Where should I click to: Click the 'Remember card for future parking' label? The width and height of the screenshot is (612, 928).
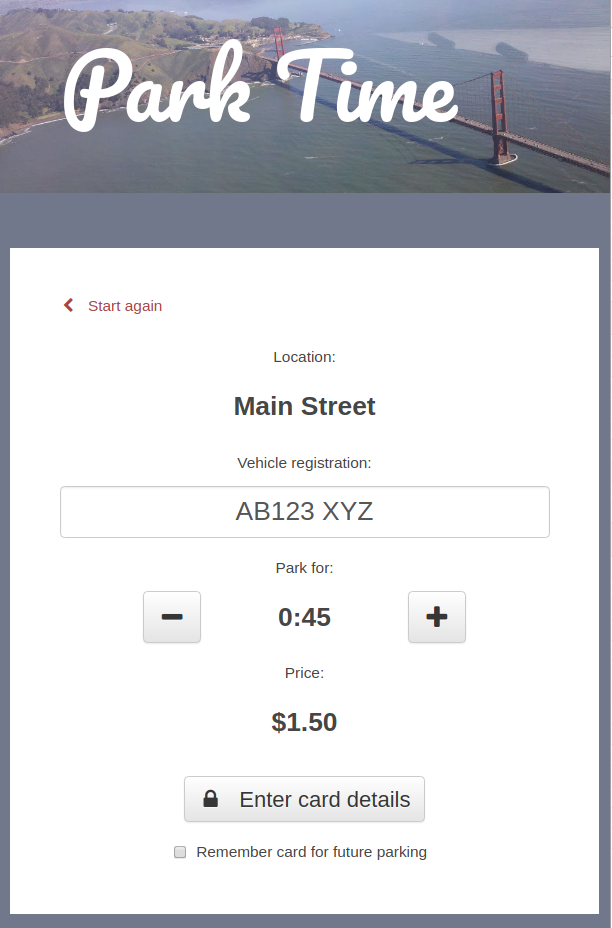pos(311,852)
